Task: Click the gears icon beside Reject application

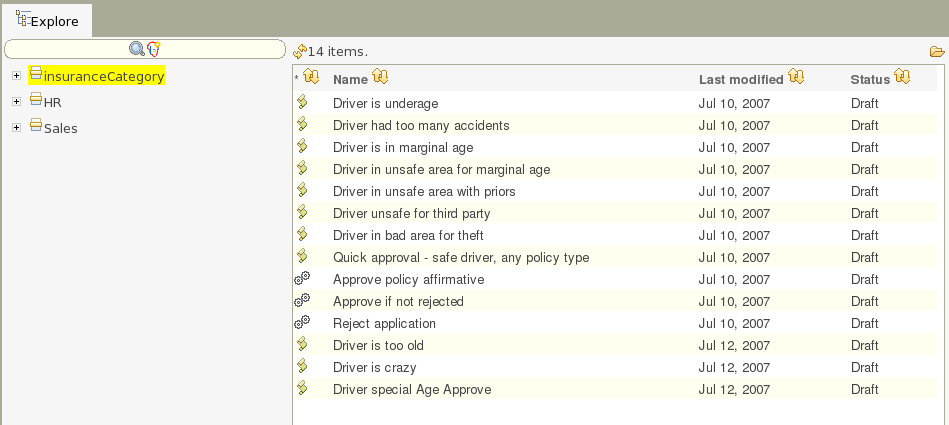Action: 302,323
